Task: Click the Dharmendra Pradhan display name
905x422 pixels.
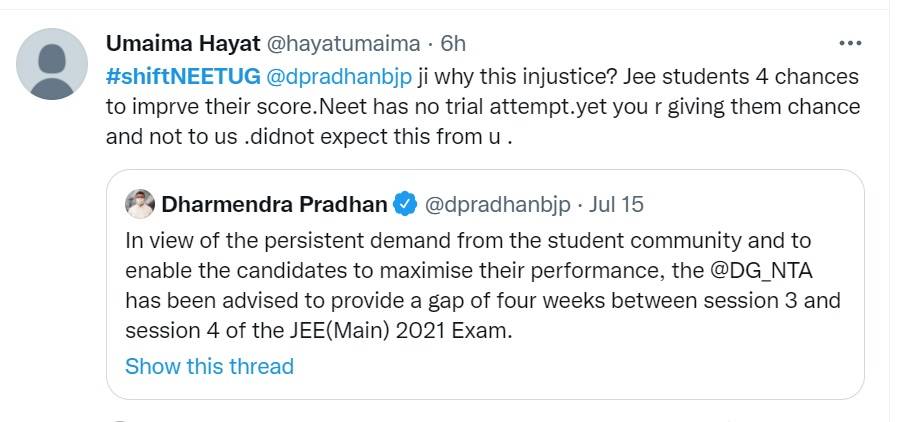Action: (274, 205)
